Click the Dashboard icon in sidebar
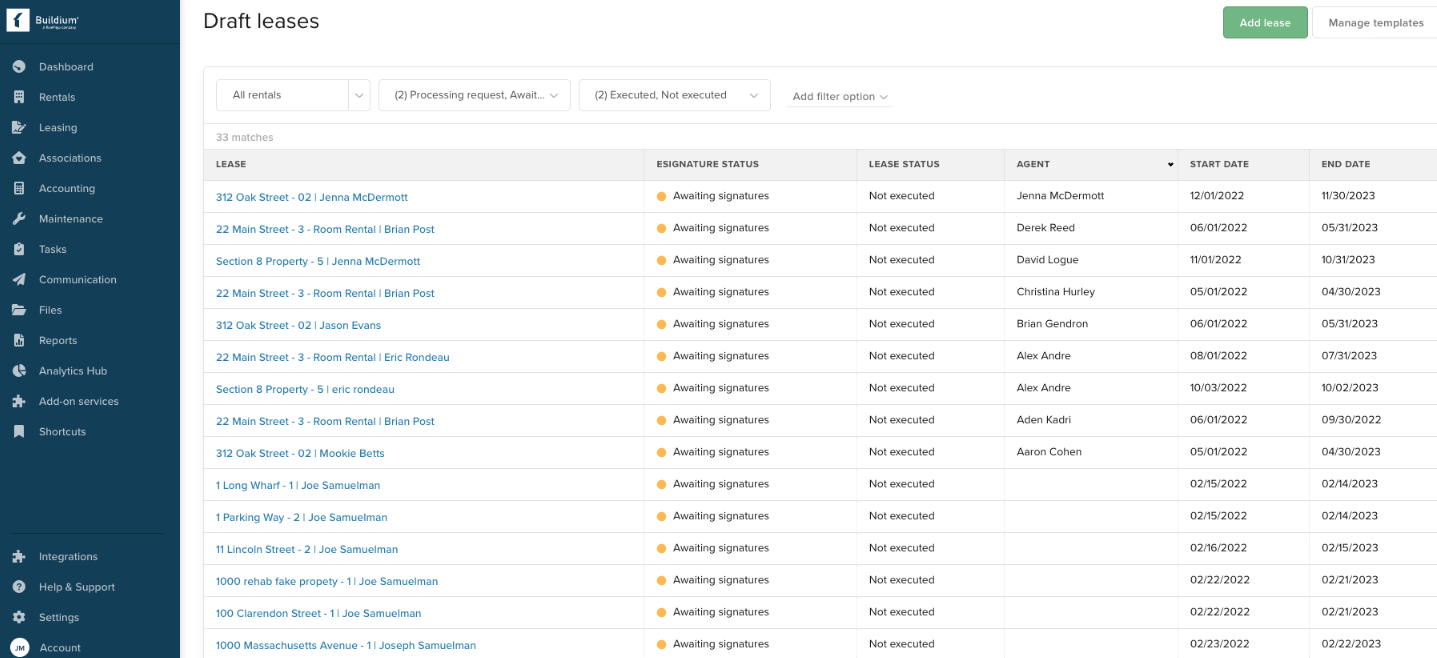 tap(18, 67)
